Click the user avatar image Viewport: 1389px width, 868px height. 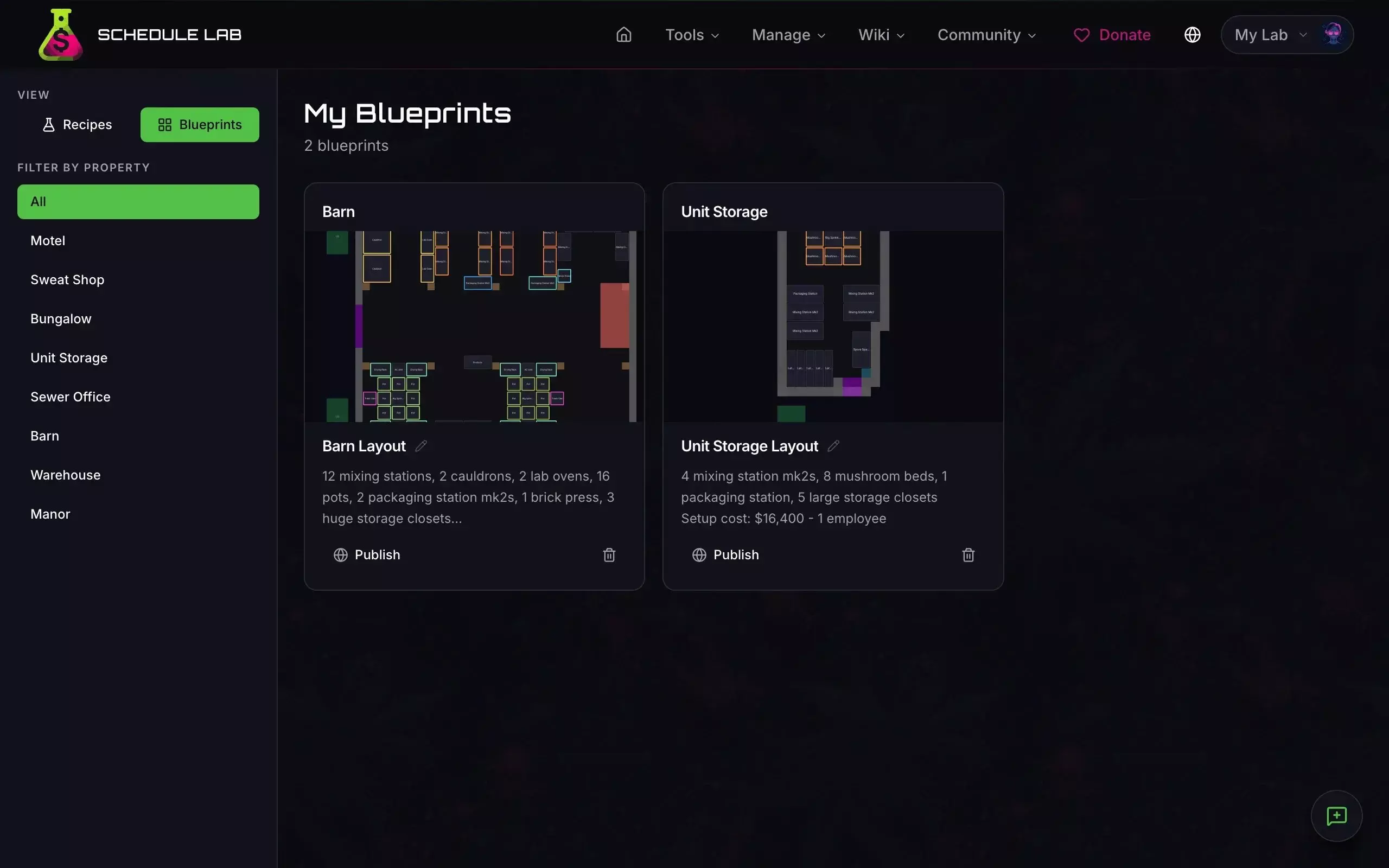(x=1333, y=34)
